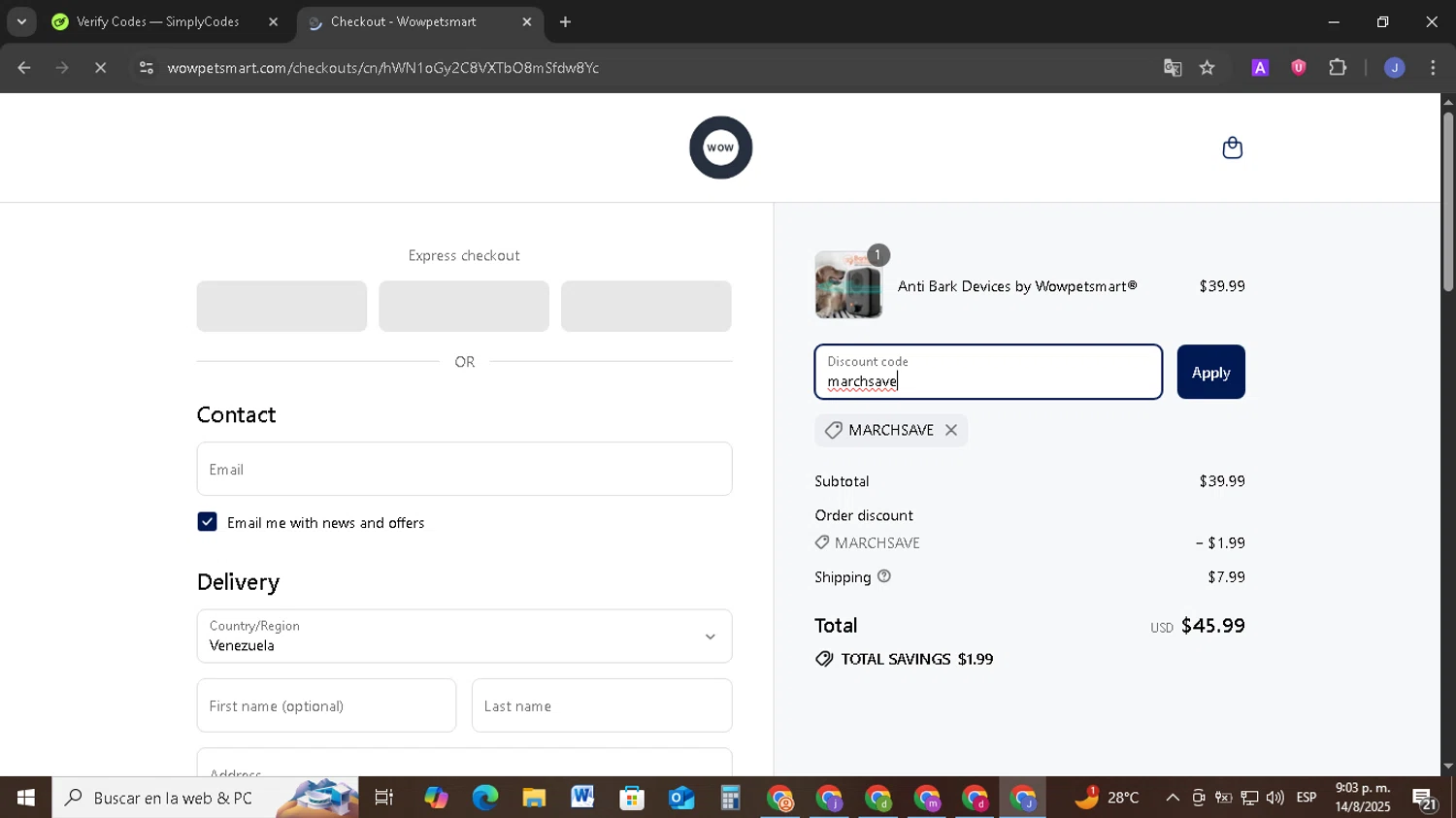
Task: Open the Extensions puzzle icon
Action: pyautogui.click(x=1338, y=68)
